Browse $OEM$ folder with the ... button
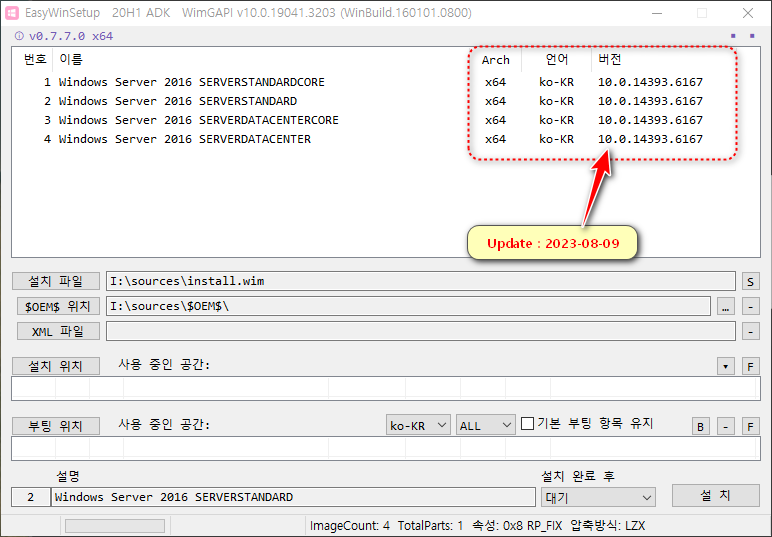The width and height of the screenshot is (772, 537). tap(726, 306)
